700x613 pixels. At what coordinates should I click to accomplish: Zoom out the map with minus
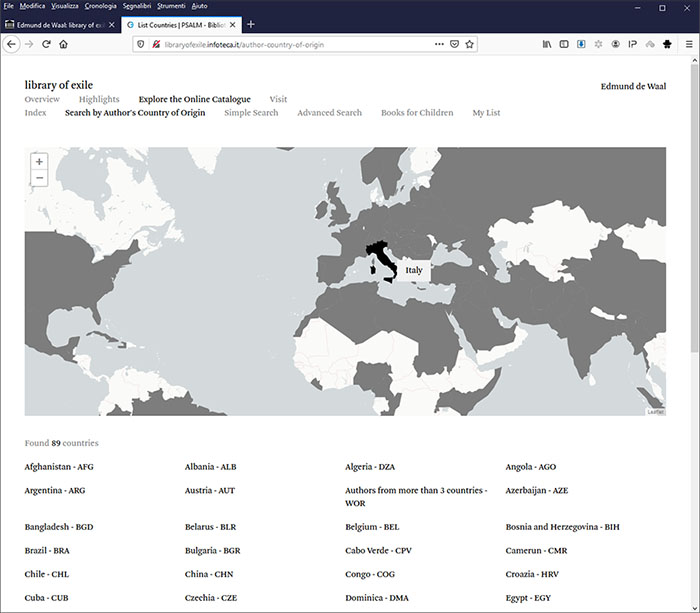[x=39, y=178]
